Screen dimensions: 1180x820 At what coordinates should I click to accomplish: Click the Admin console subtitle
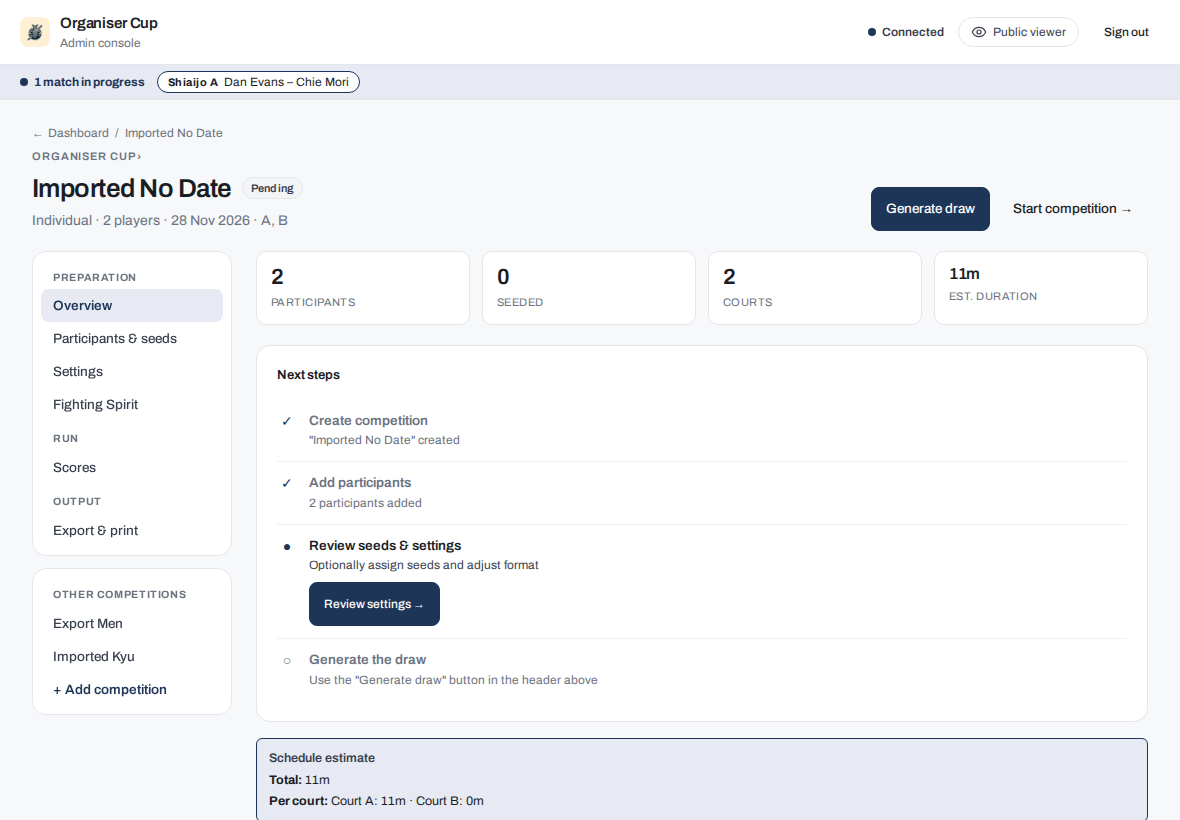click(100, 43)
